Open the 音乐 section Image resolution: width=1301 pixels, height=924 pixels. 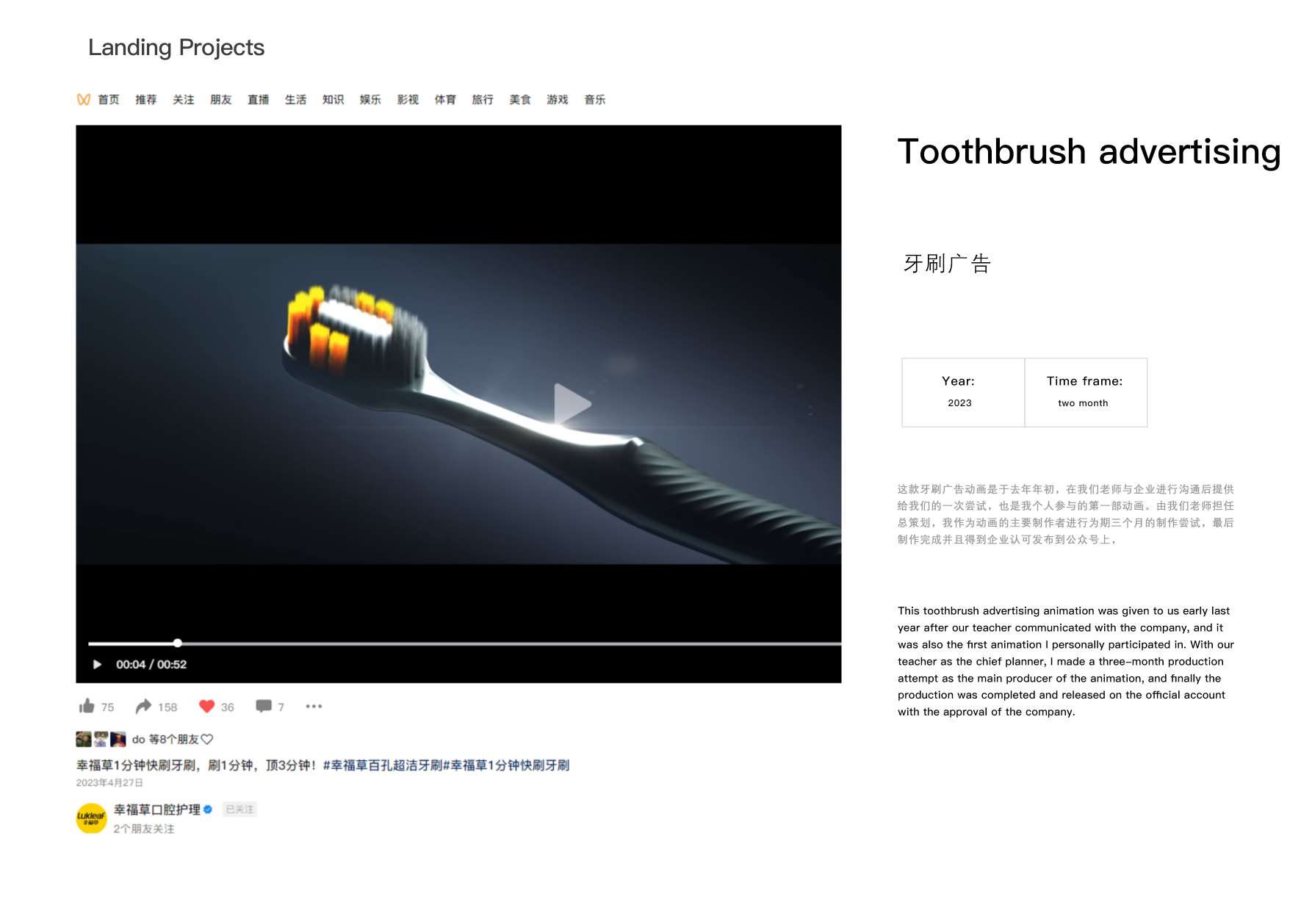pyautogui.click(x=595, y=99)
